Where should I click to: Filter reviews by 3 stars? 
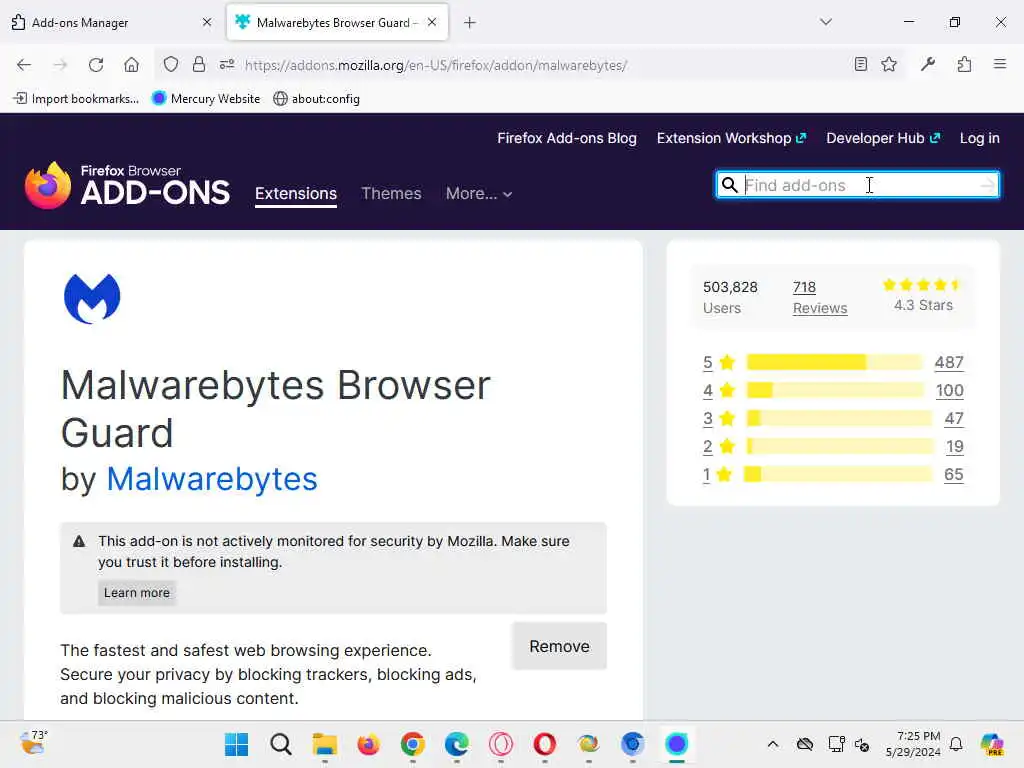point(718,419)
